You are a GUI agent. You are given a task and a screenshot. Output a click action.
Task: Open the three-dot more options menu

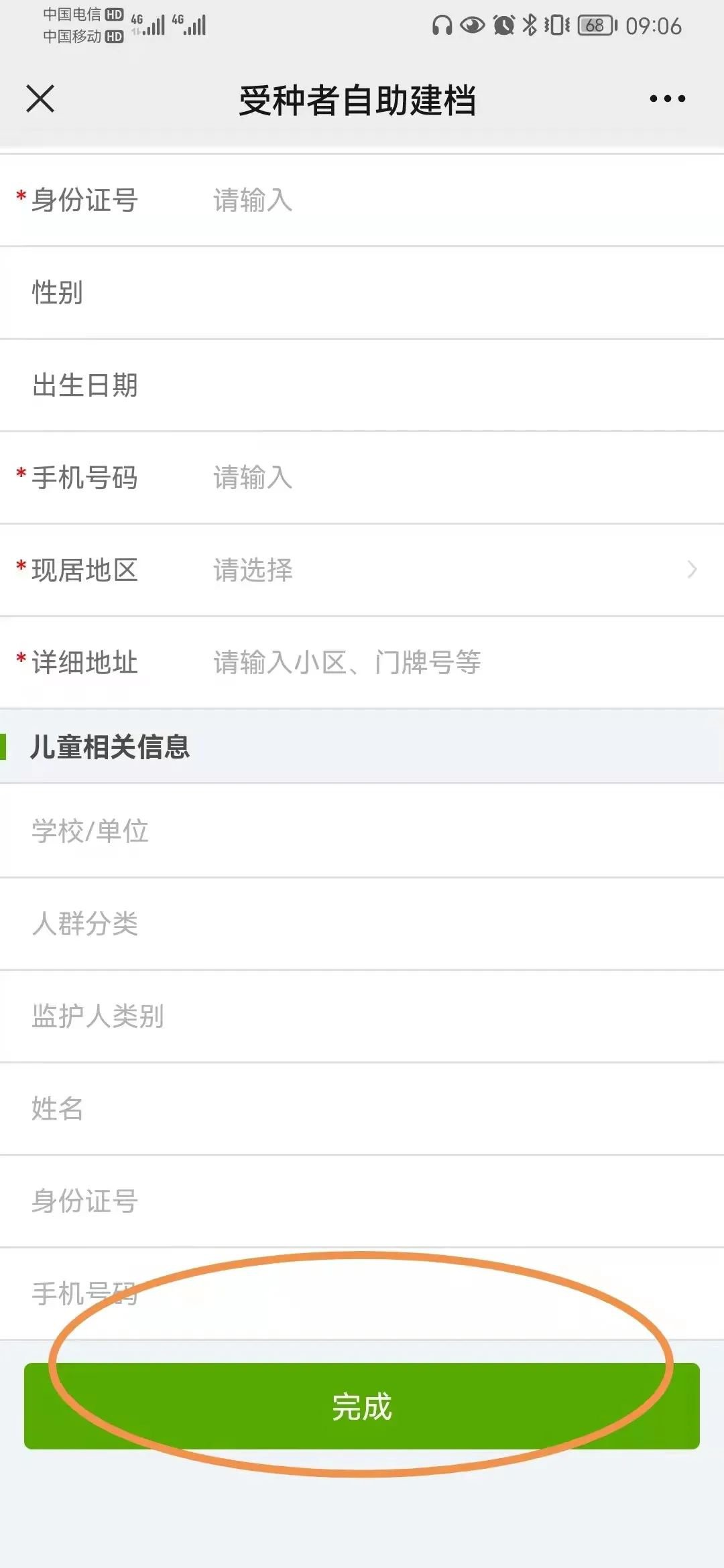click(x=667, y=99)
